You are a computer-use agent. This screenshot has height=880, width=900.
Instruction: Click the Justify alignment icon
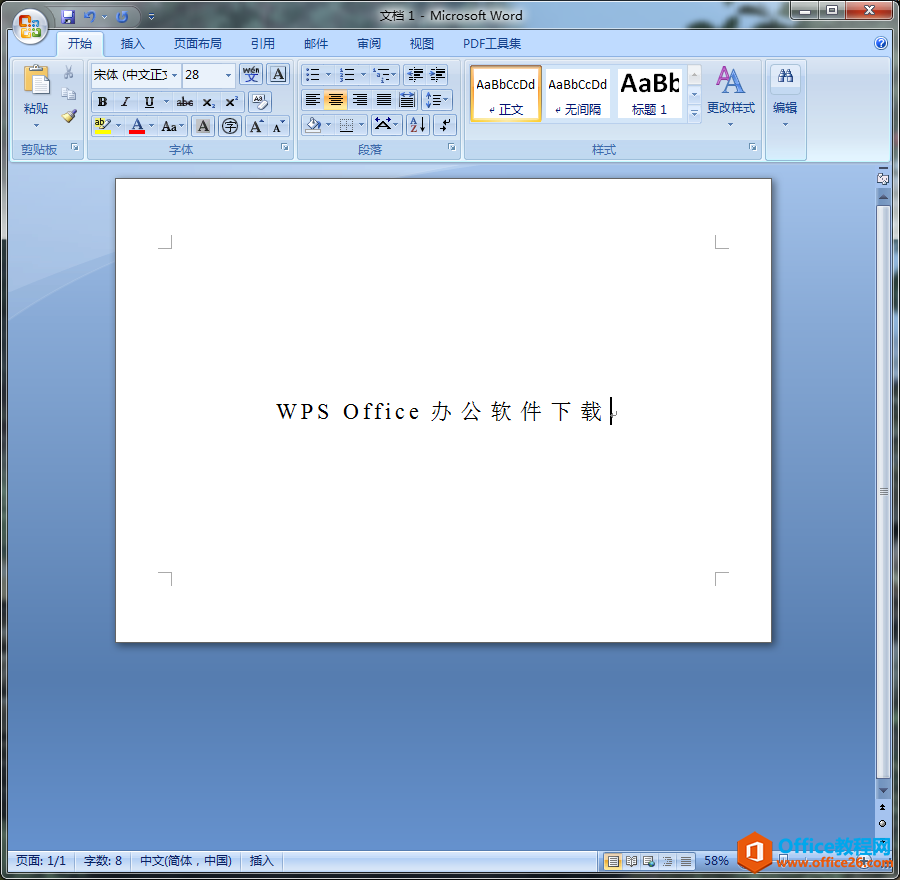[383, 100]
